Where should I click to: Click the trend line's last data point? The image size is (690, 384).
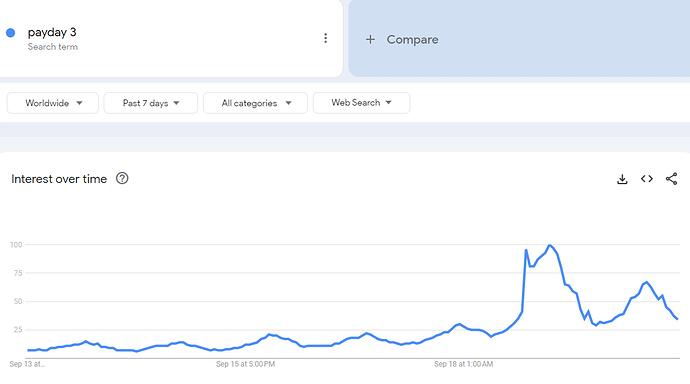point(677,318)
